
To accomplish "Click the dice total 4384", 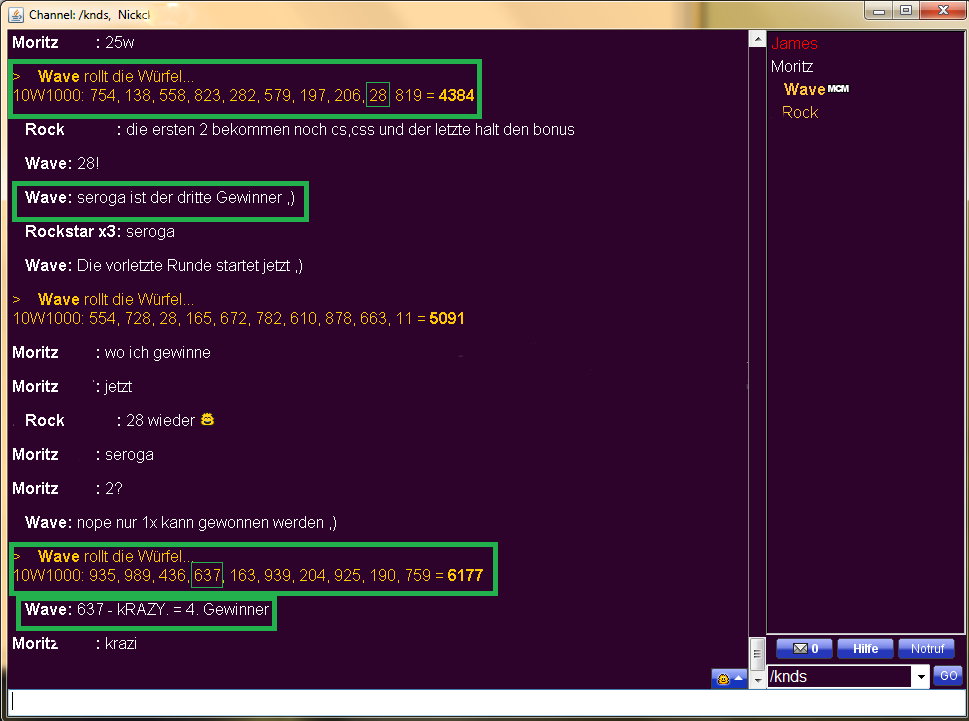I will [x=456, y=95].
